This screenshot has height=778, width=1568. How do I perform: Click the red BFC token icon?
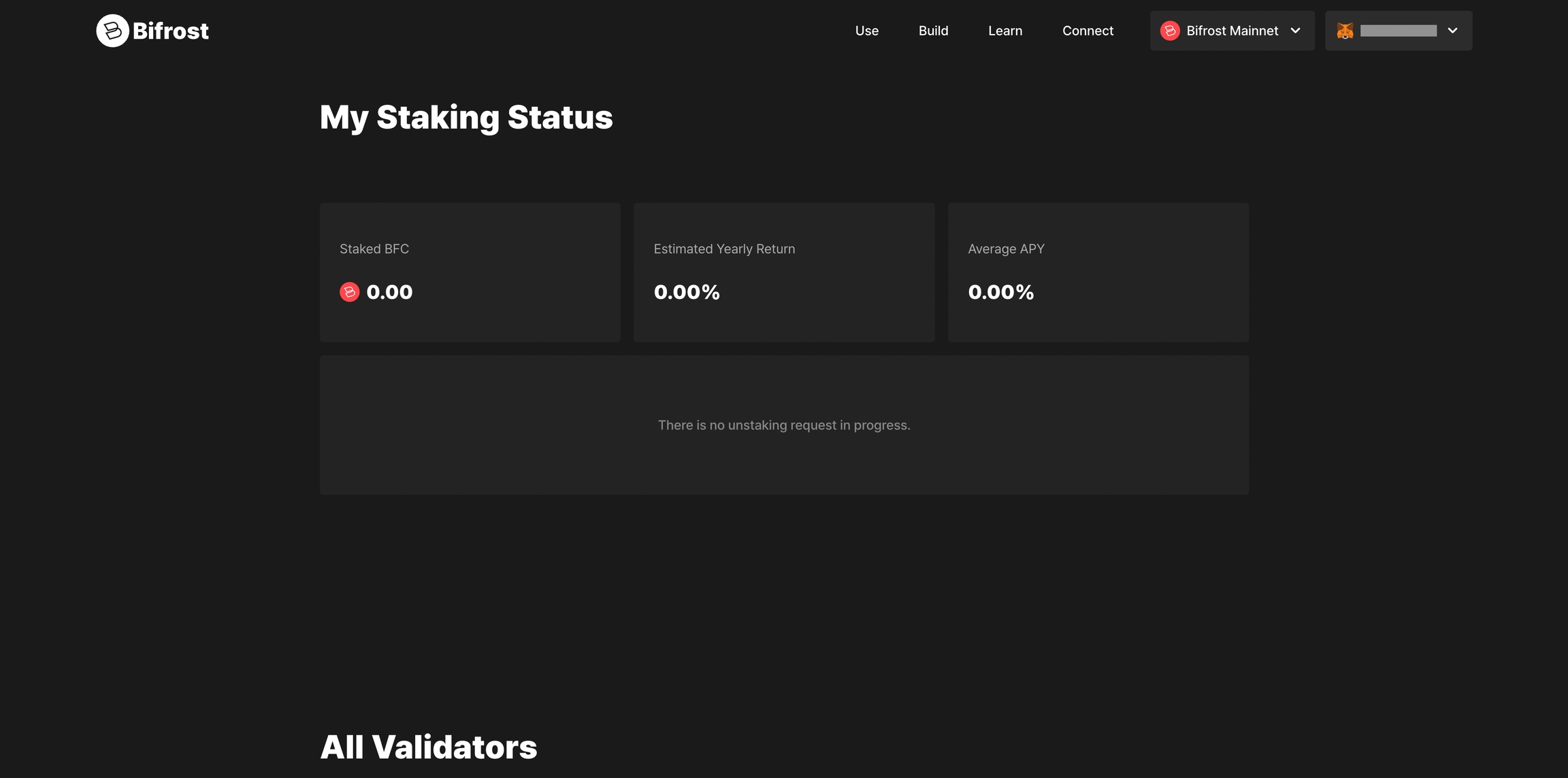pos(349,292)
